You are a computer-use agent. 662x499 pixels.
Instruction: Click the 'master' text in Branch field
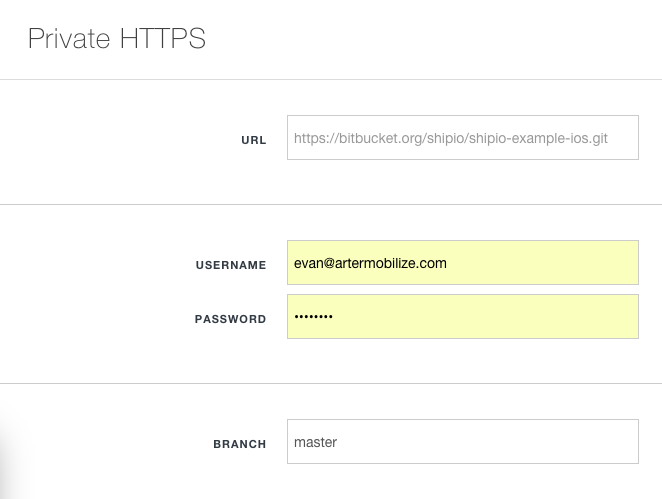click(x=315, y=442)
